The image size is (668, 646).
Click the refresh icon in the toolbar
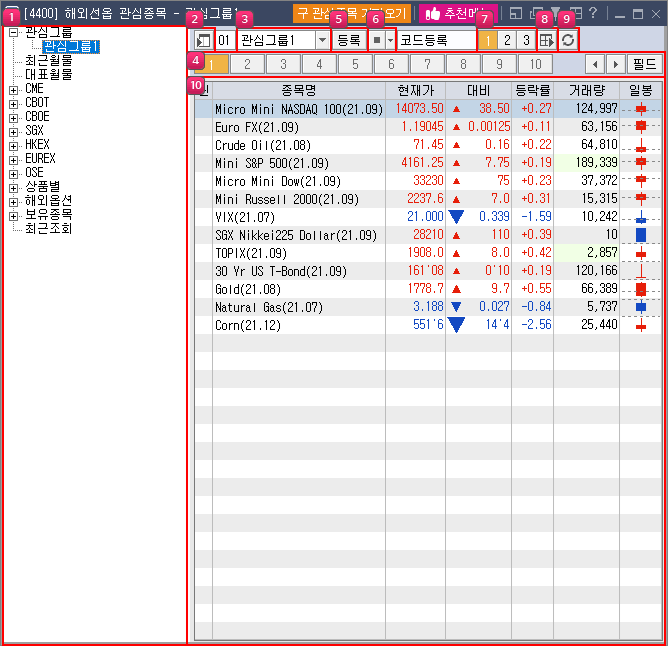point(568,40)
